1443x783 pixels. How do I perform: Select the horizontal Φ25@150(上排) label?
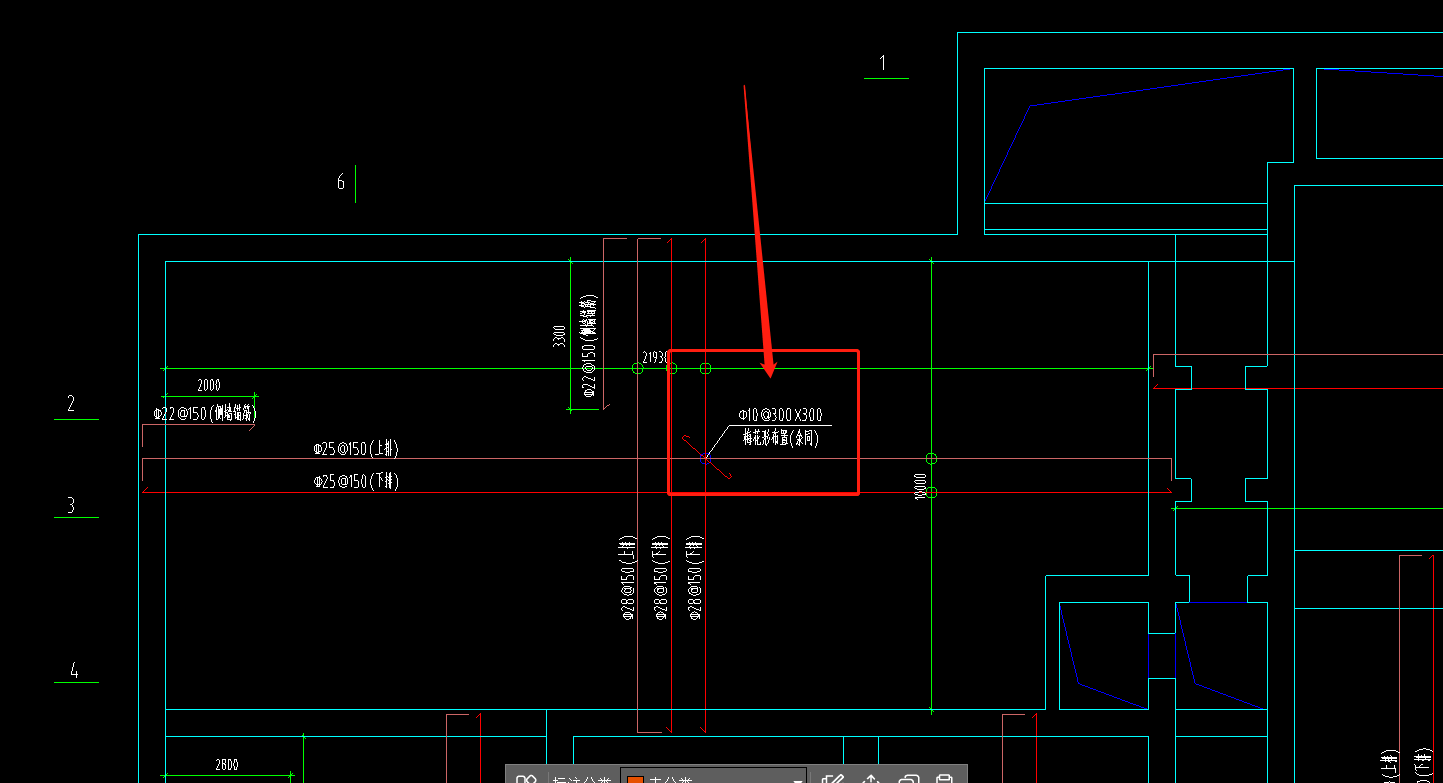[x=356, y=448]
